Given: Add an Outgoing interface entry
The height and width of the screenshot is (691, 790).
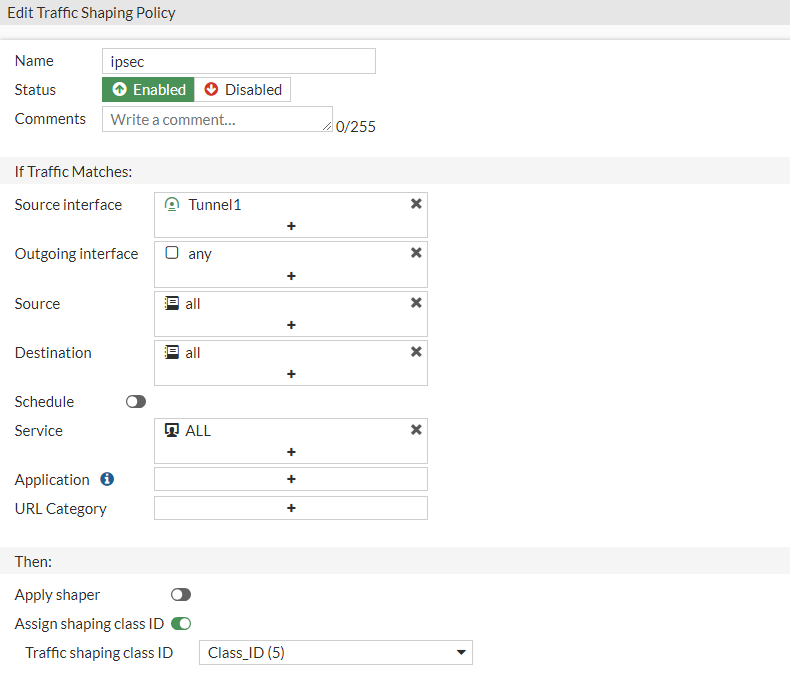Looking at the screenshot, I should 291,276.
